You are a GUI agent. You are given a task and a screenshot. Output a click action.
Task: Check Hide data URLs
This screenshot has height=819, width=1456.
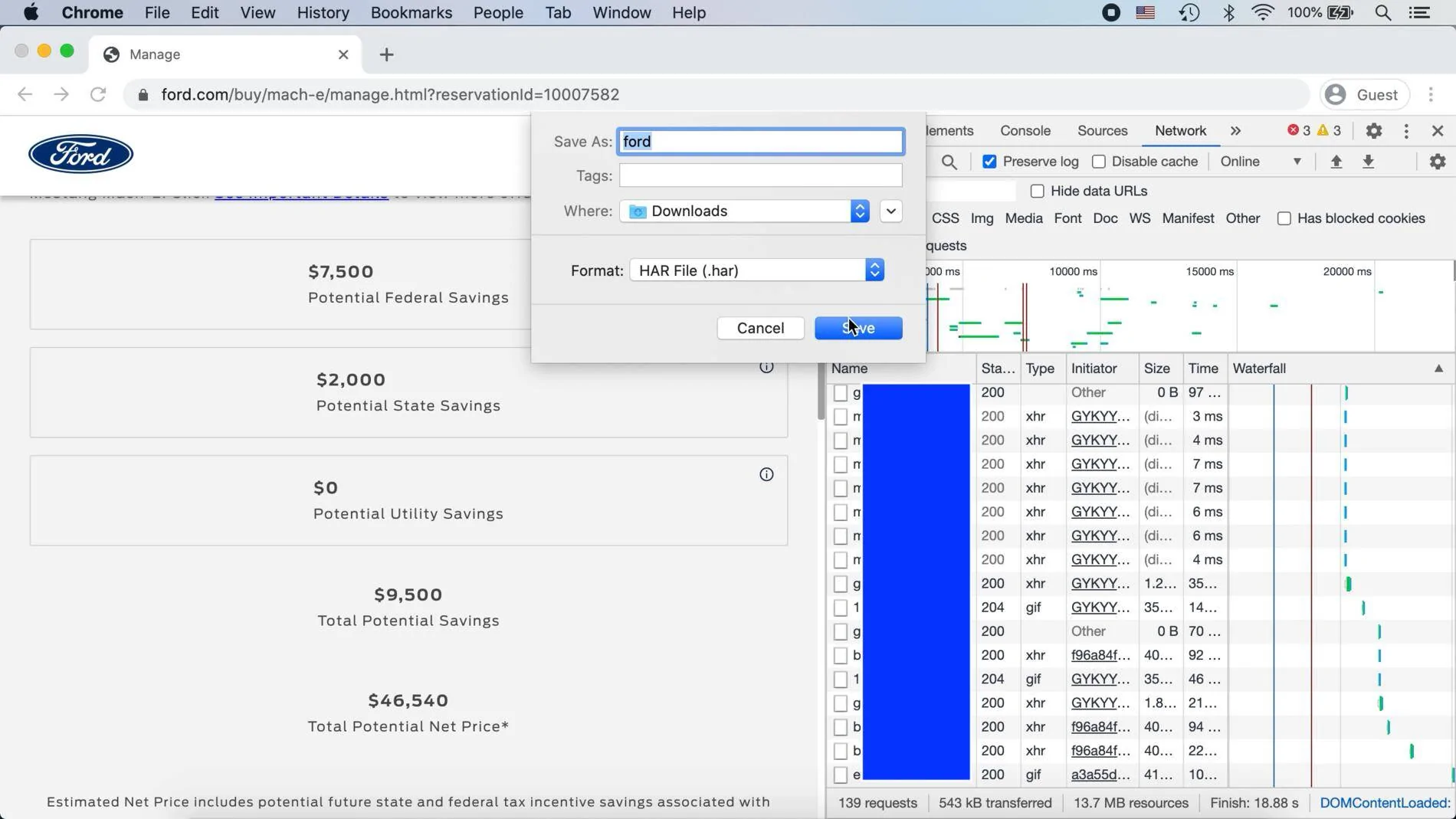coord(1038,191)
